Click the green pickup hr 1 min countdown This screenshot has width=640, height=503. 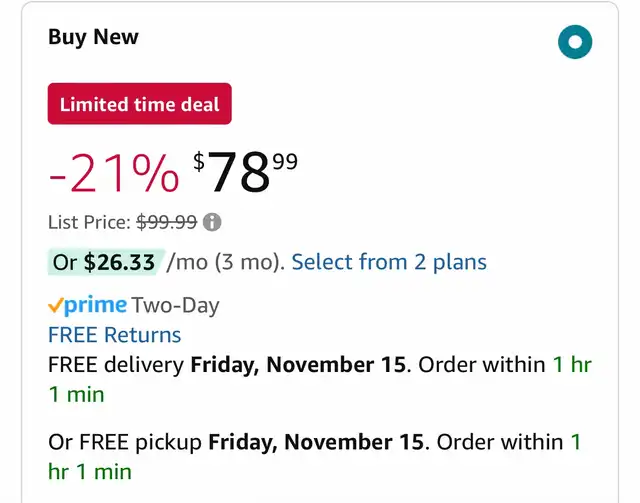(90, 472)
